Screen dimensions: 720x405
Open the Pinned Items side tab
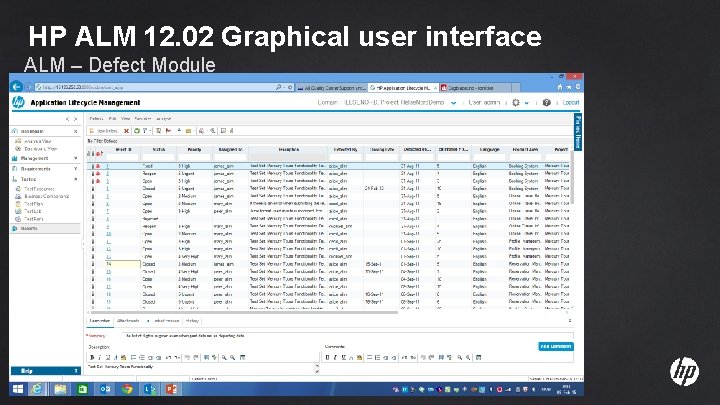tap(578, 132)
